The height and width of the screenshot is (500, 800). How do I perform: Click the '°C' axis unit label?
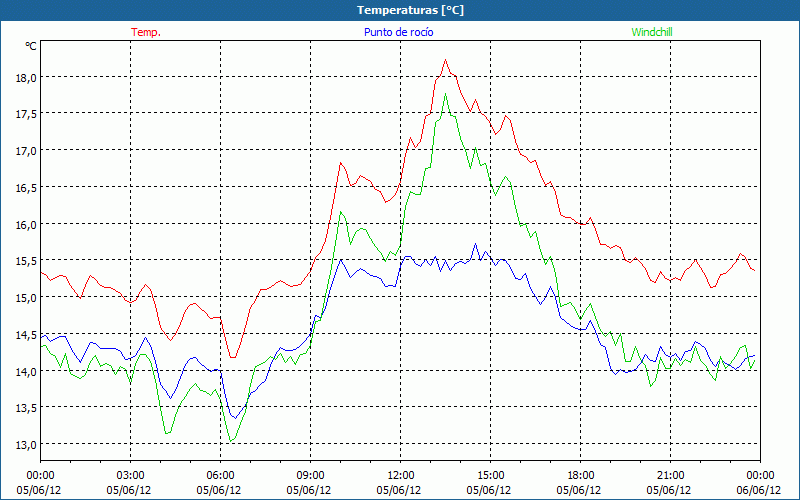point(31,46)
